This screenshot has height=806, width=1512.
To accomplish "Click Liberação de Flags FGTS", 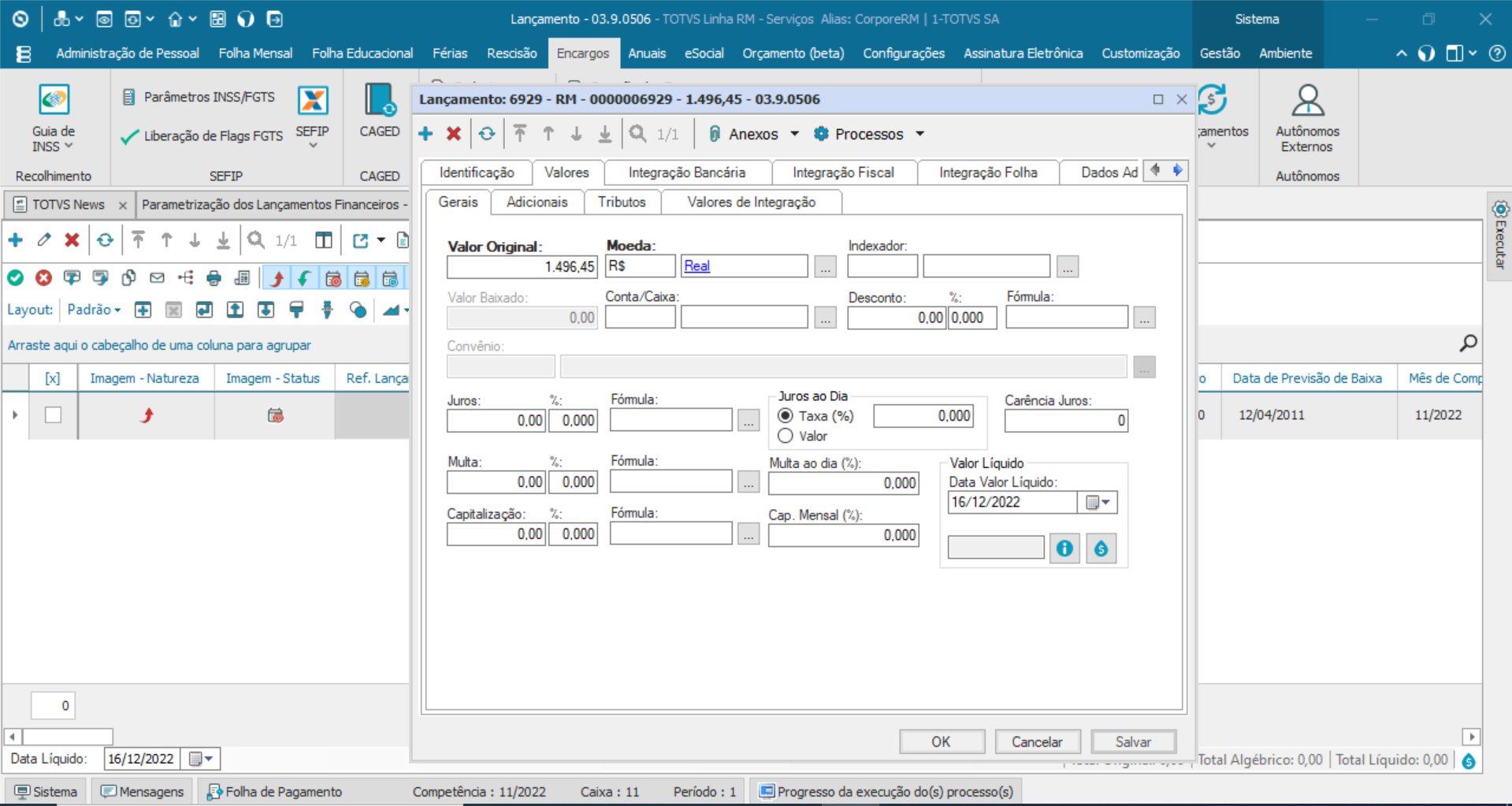I will pos(202,136).
